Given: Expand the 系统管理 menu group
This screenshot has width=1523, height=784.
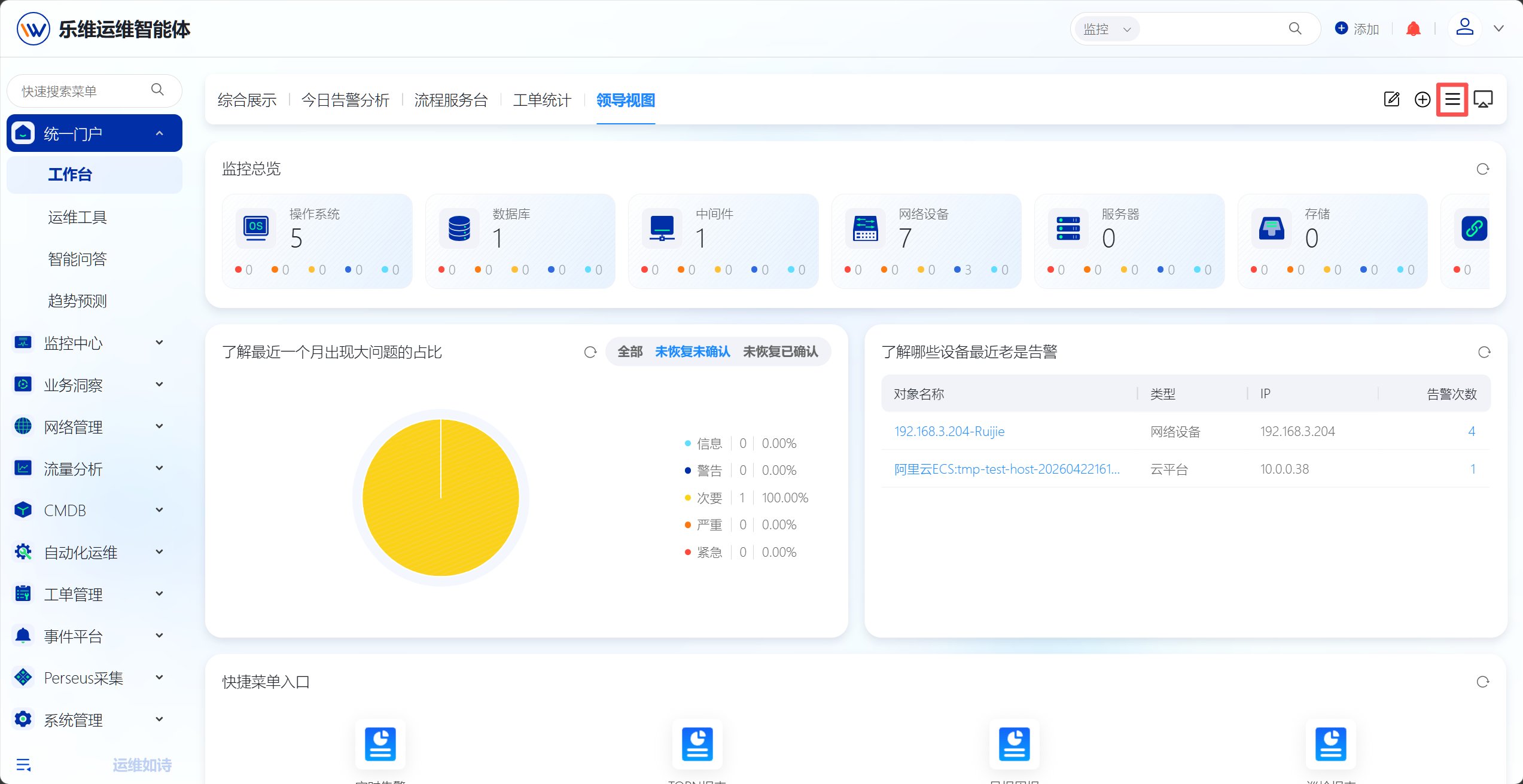Looking at the screenshot, I should 95,719.
